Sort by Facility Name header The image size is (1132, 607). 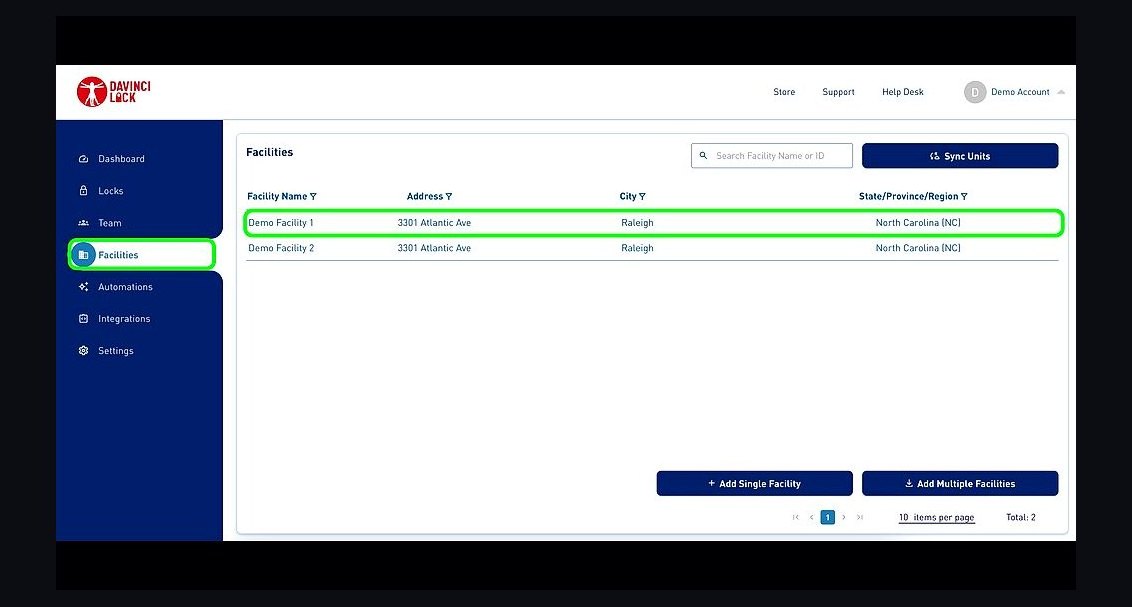click(x=277, y=196)
